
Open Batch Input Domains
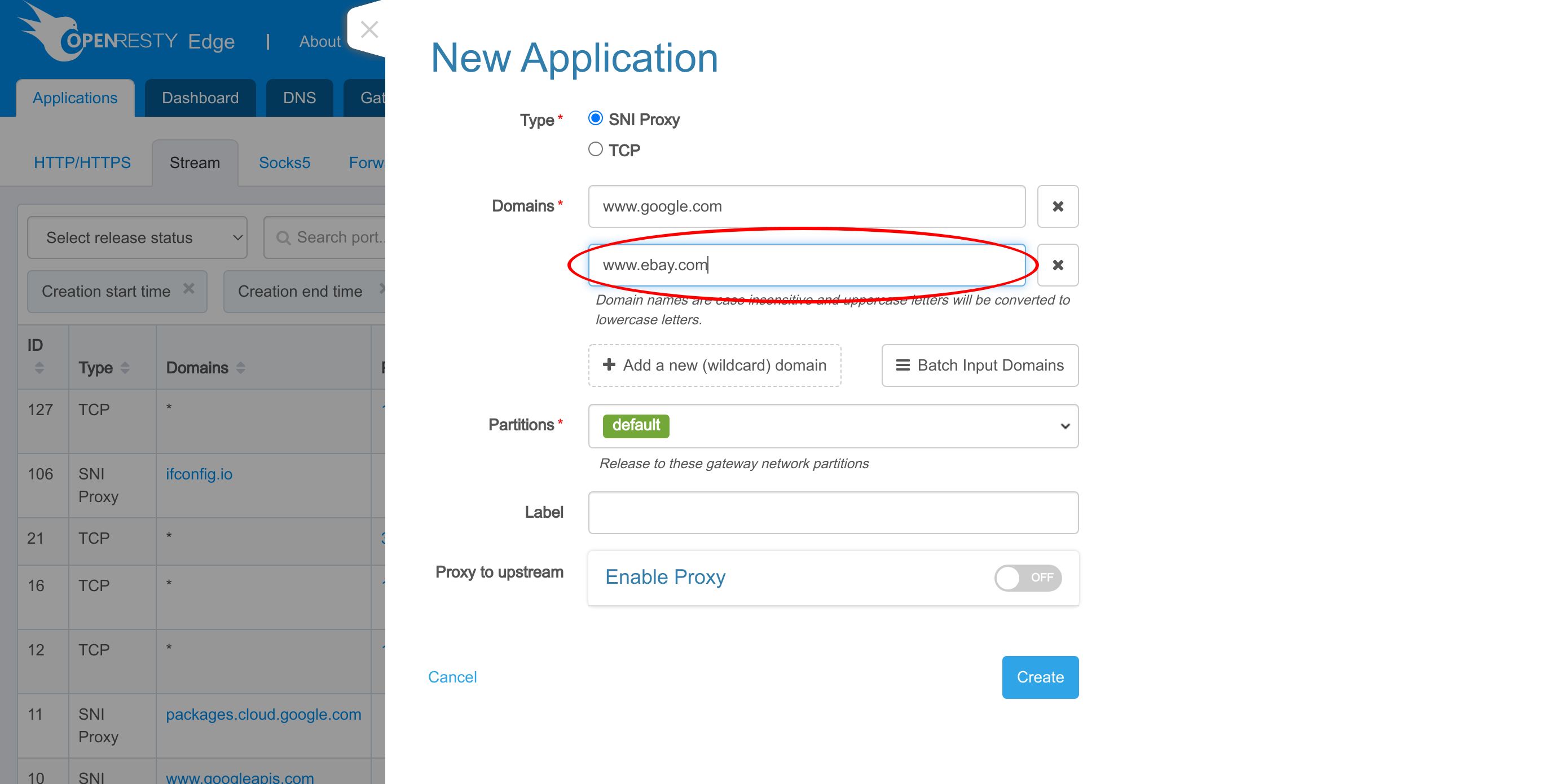[980, 365]
